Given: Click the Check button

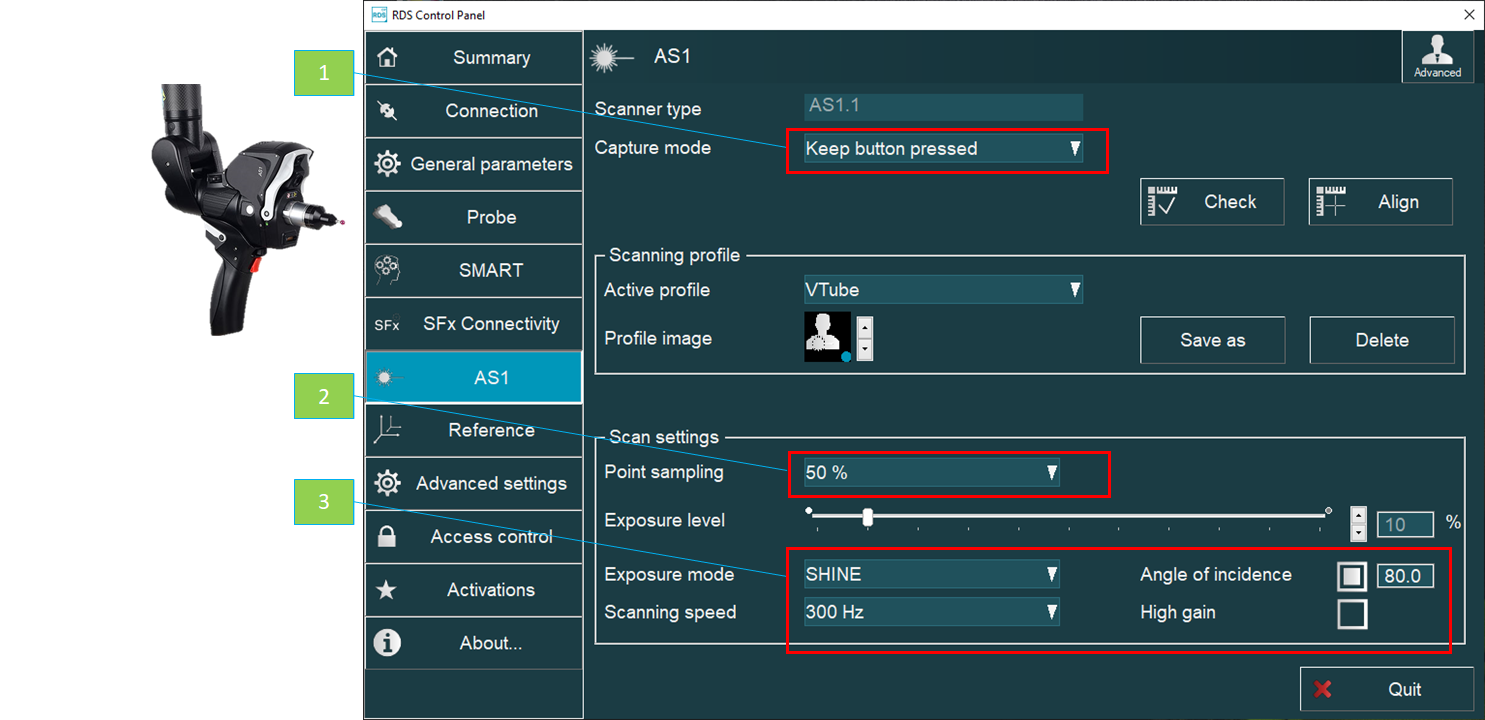Looking at the screenshot, I should (x=1211, y=201).
